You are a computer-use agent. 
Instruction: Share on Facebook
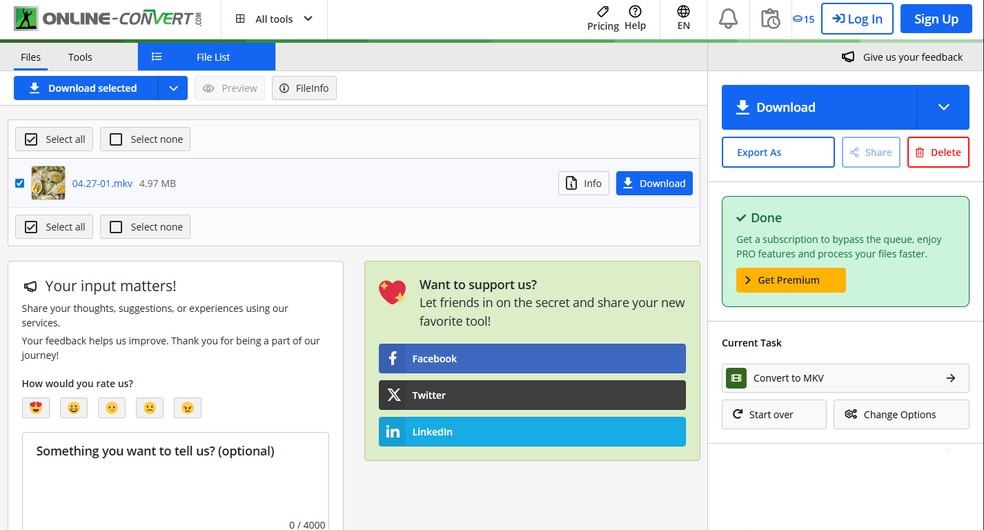[532, 359]
